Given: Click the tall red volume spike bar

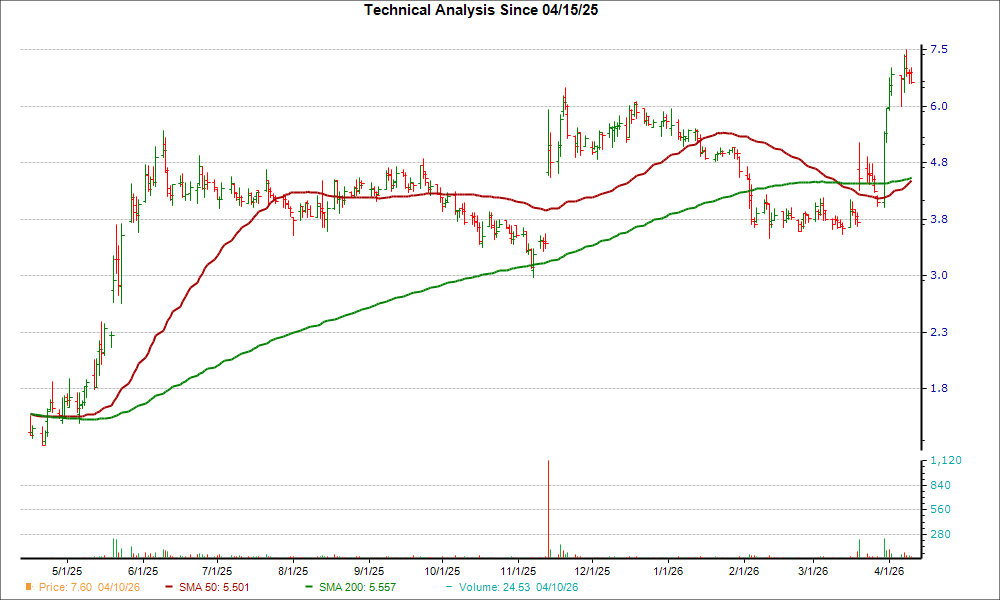Looking at the screenshot, I should [547, 505].
